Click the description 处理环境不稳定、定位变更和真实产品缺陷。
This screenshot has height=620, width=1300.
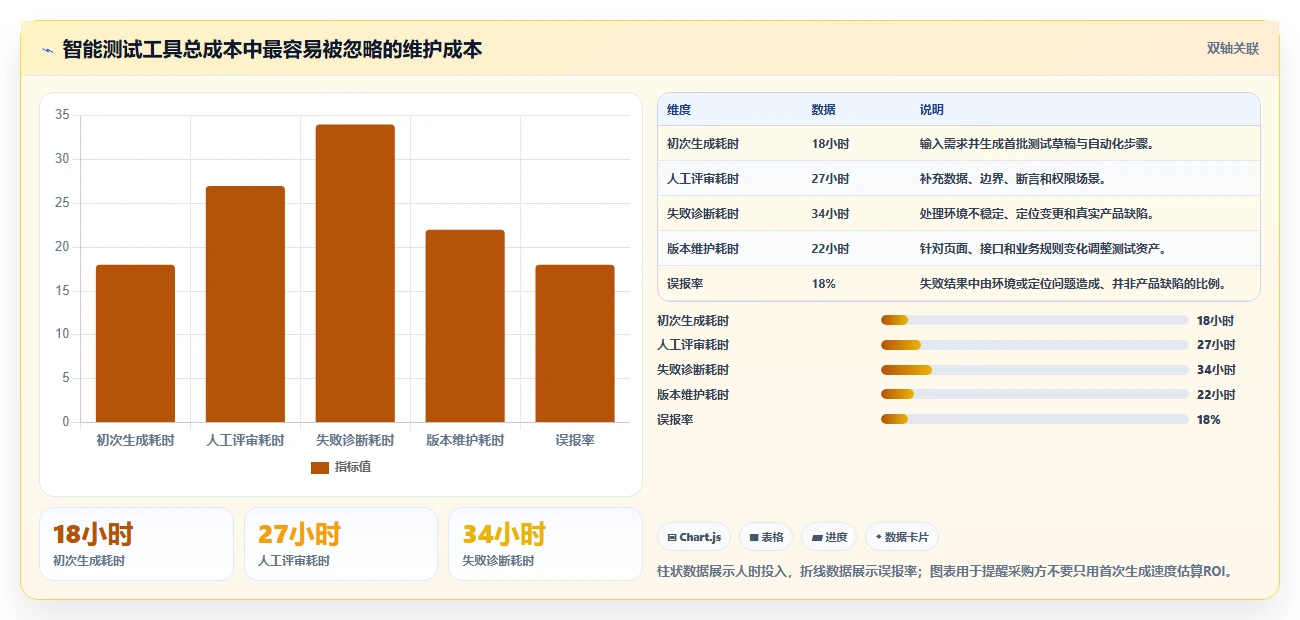point(1037,214)
